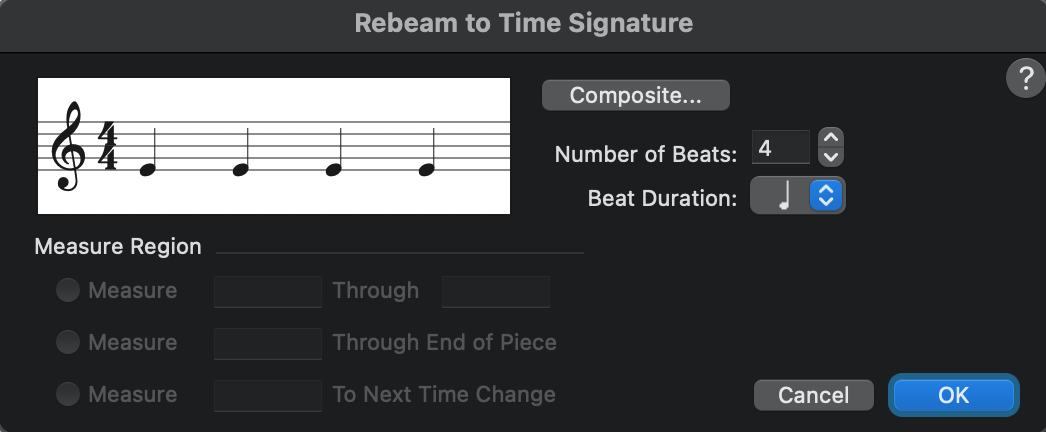
Task: Select the Measure Through radio button
Action: [x=68, y=291]
